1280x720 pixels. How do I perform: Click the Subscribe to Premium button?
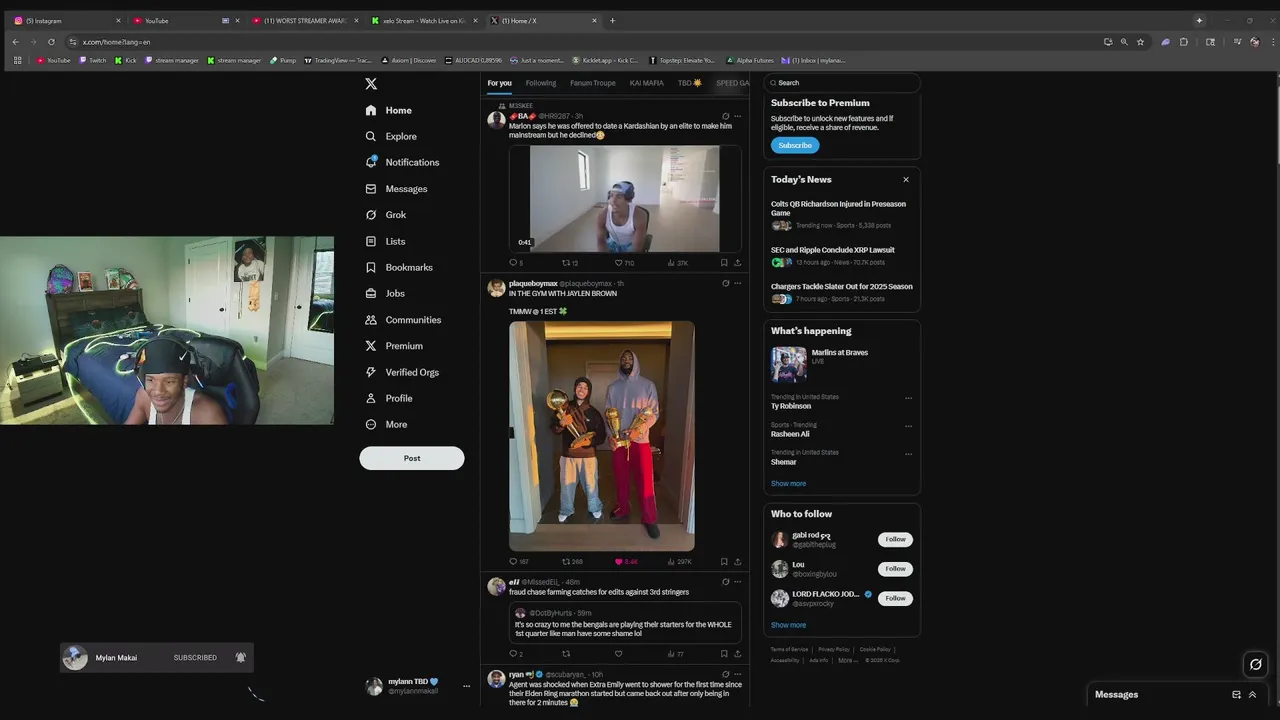point(795,145)
